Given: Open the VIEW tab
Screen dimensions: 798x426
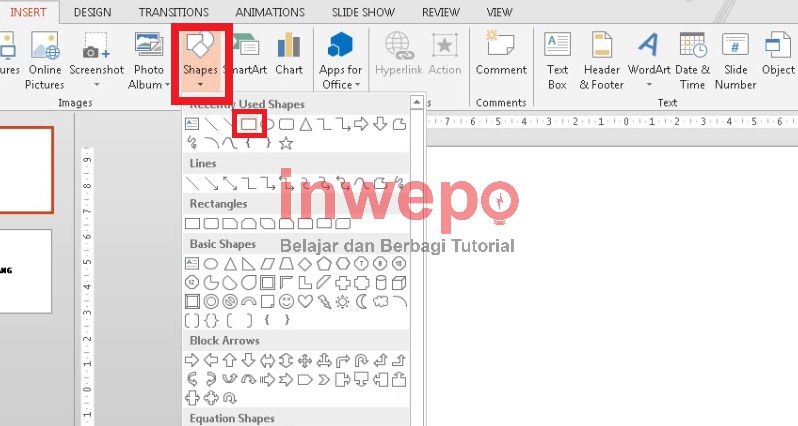Looking at the screenshot, I should tap(499, 12).
